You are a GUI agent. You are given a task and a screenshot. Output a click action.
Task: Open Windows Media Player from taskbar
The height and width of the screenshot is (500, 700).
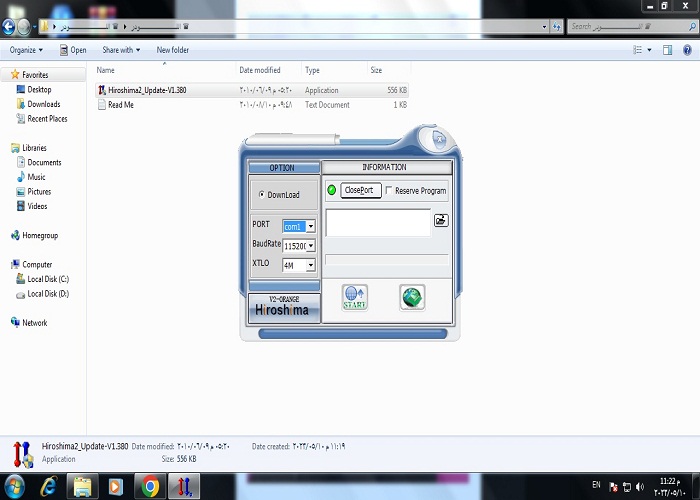115,487
